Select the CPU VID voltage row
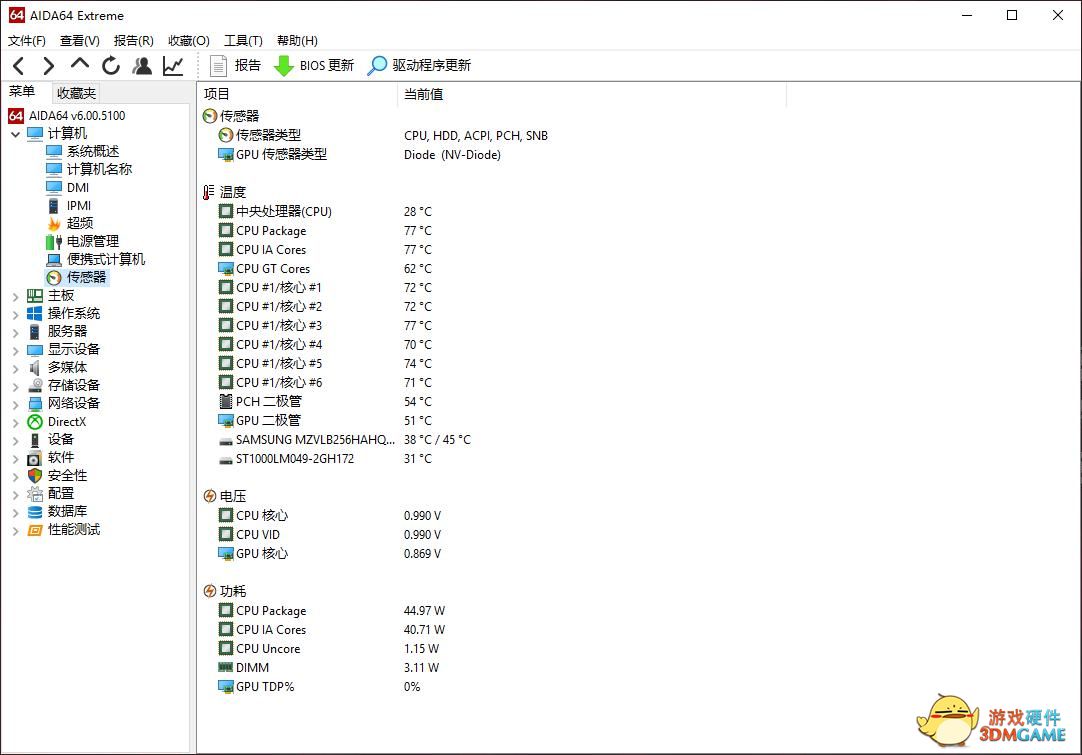This screenshot has width=1082, height=755. point(249,534)
